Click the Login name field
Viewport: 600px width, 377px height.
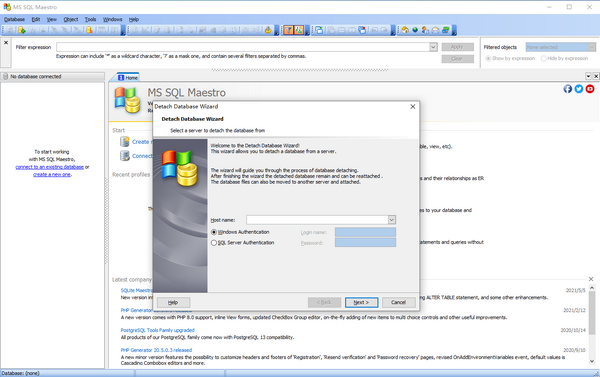(365, 232)
